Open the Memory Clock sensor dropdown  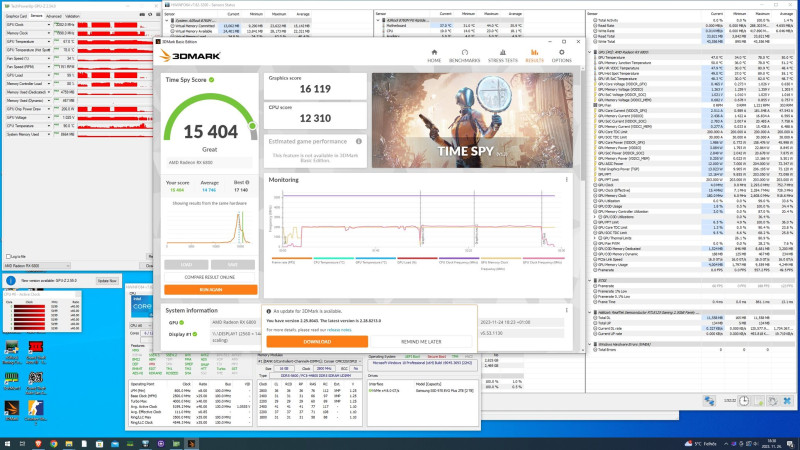49,33
